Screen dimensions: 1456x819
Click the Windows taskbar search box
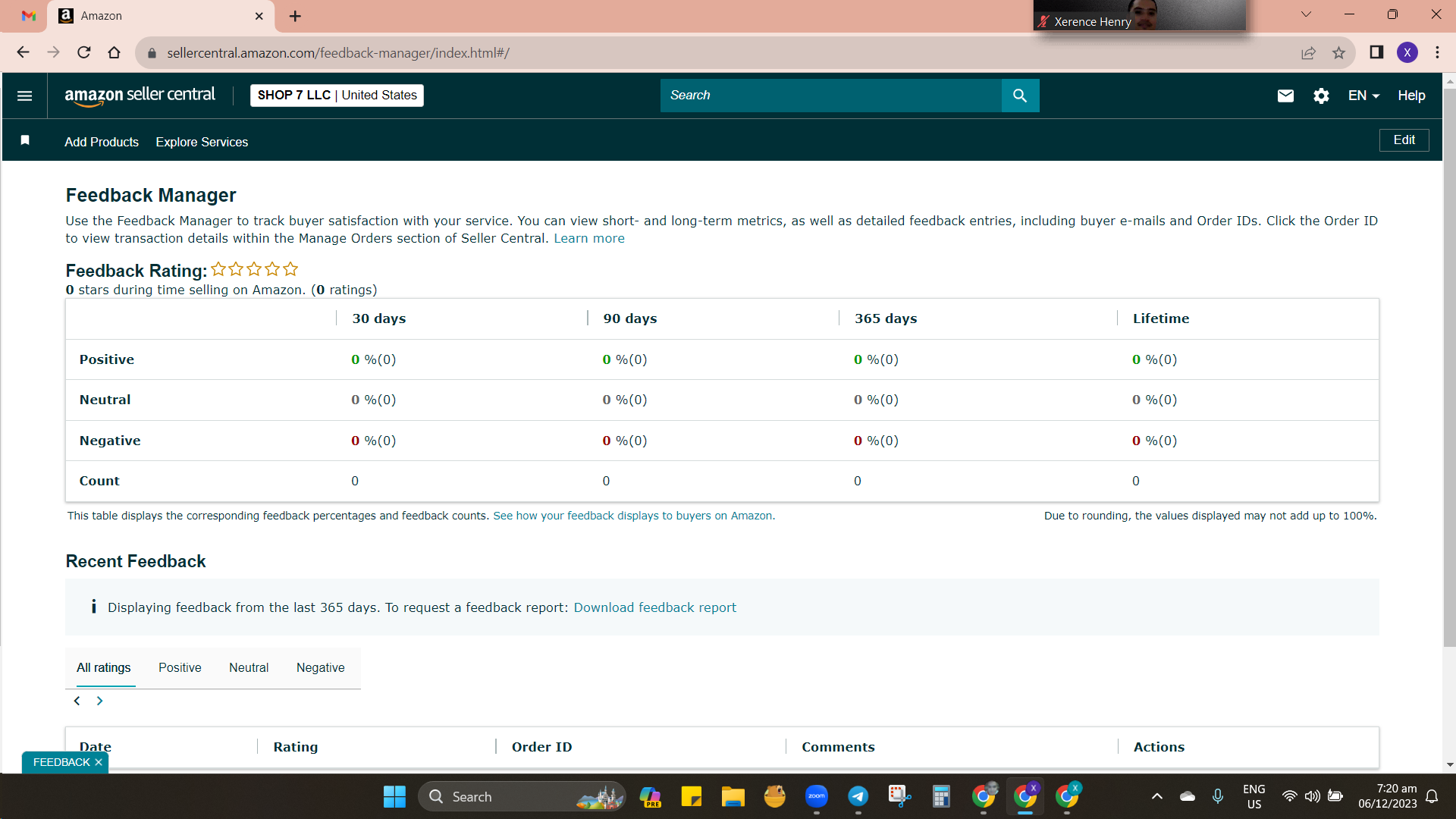coord(522,796)
